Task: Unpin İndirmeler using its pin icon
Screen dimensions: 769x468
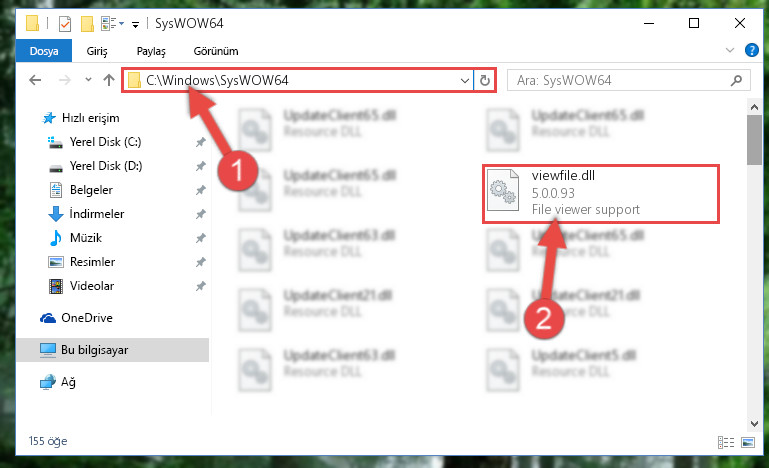Action: [201, 214]
